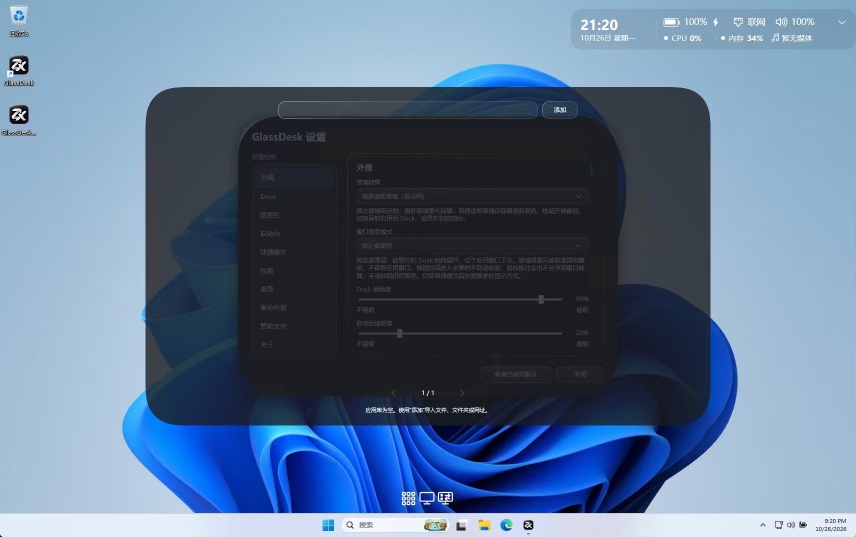Open the taskbar clock and date

pyautogui.click(x=831, y=525)
